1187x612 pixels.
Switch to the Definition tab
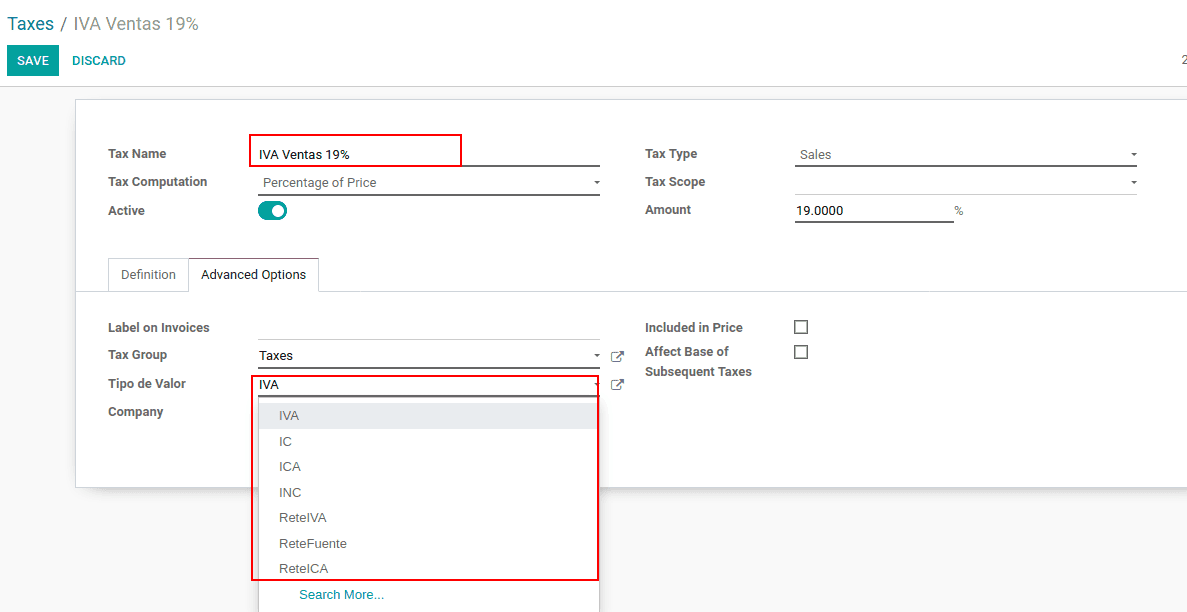coord(148,275)
